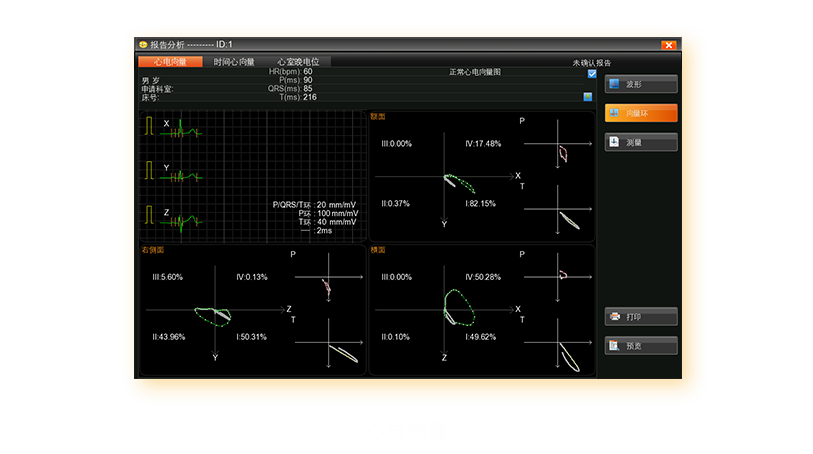Select the Z lead waveform
The height and width of the screenshot is (454, 813).
point(180,221)
